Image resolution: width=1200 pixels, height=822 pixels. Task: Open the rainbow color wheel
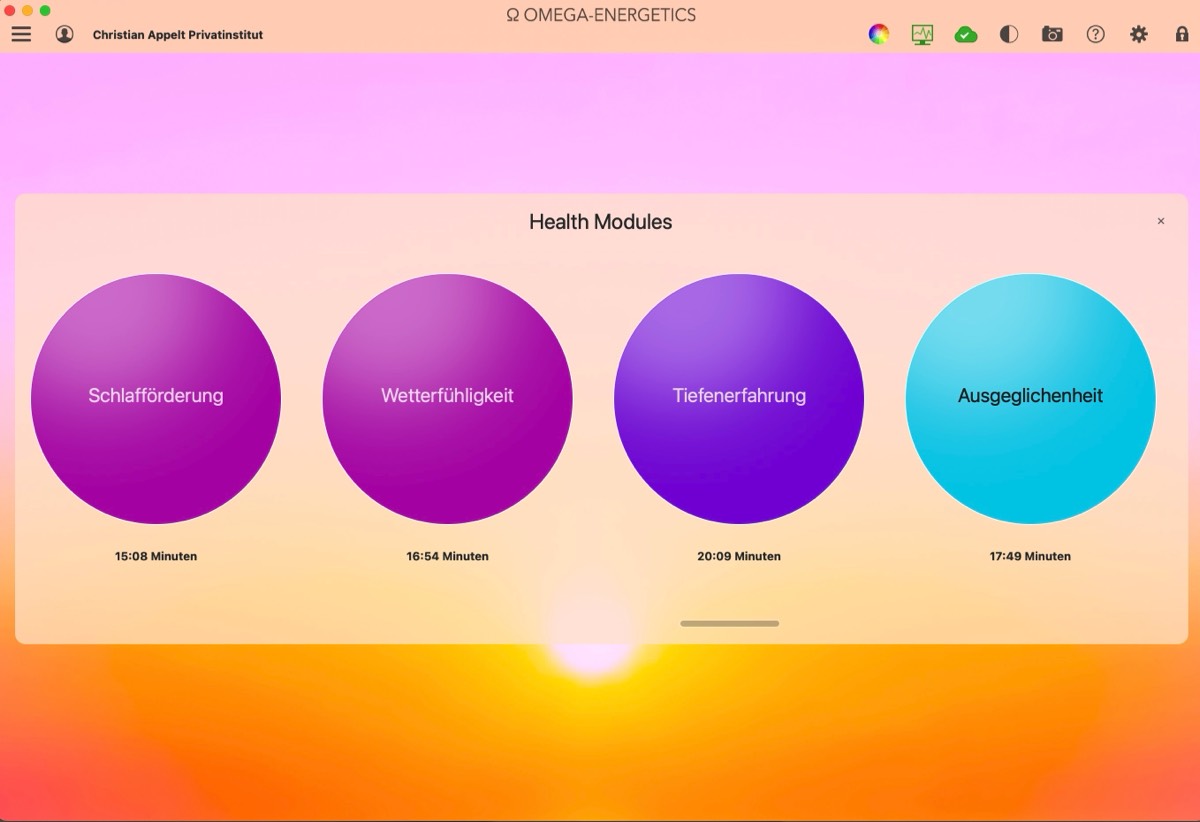878,34
